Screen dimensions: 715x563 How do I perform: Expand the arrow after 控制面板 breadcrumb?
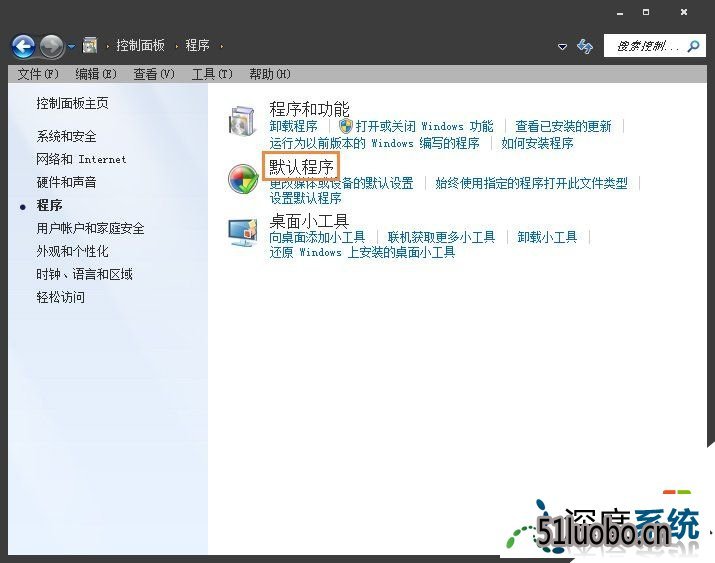pyautogui.click(x=176, y=46)
